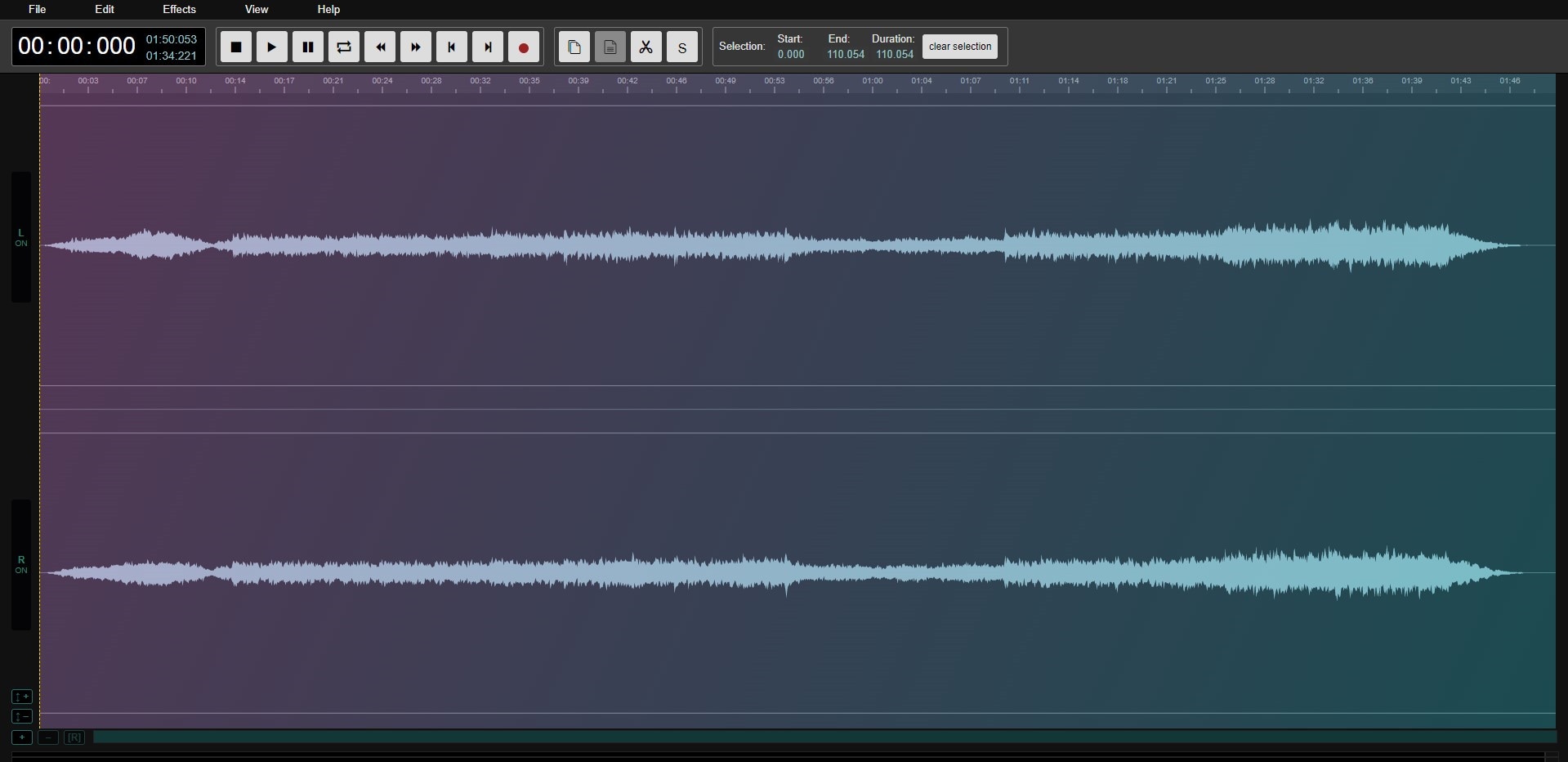The width and height of the screenshot is (1568, 762).
Task: Open the View menu
Action: (x=257, y=9)
